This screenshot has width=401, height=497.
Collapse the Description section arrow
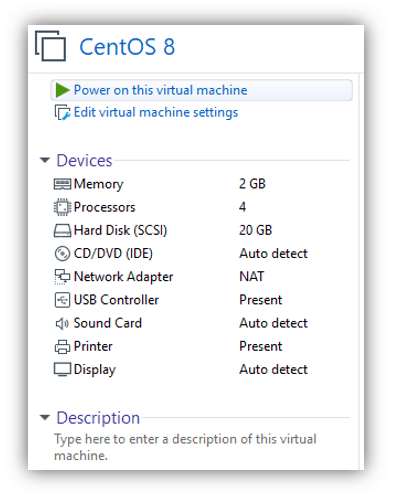point(45,417)
